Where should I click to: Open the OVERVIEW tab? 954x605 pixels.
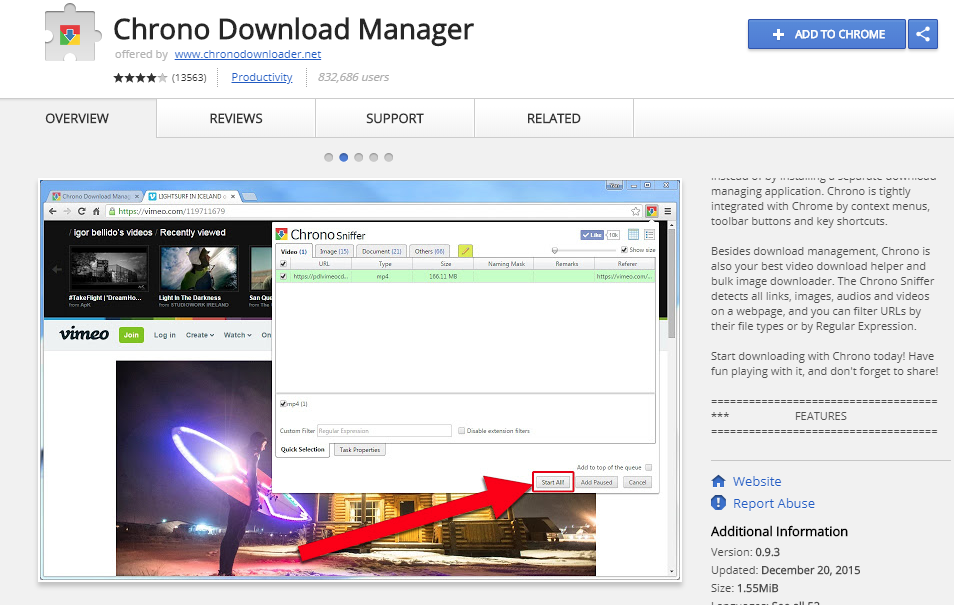77,119
